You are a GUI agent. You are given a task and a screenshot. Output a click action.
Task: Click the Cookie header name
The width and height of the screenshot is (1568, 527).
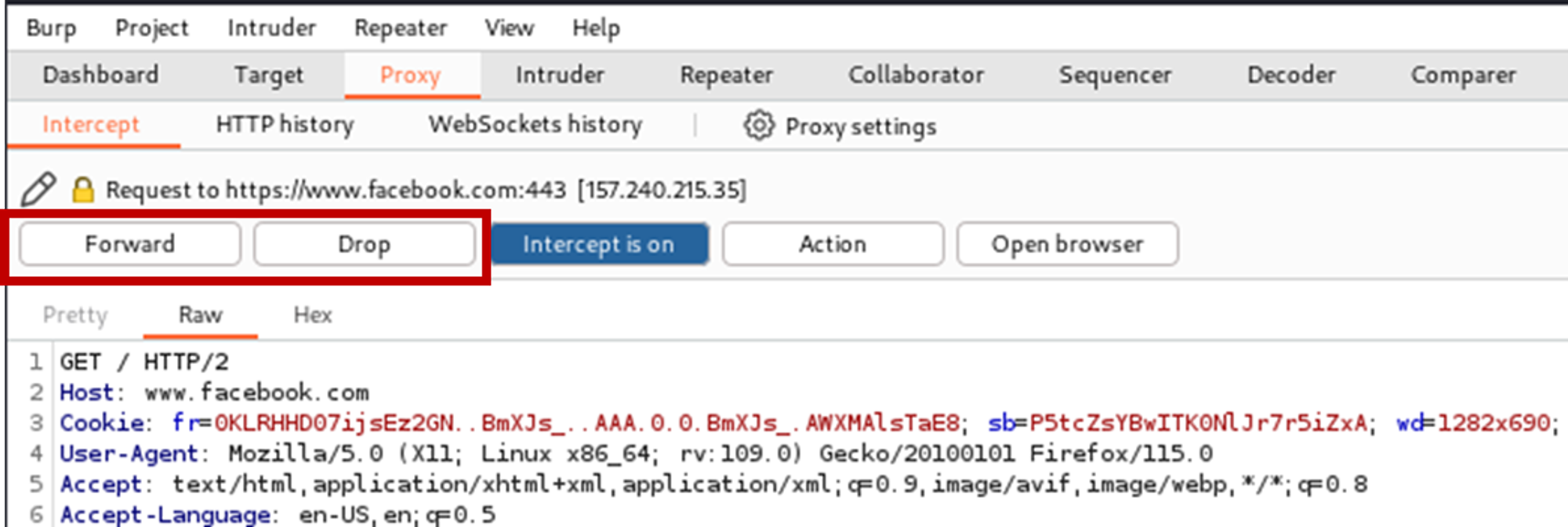pyautogui.click(x=103, y=423)
